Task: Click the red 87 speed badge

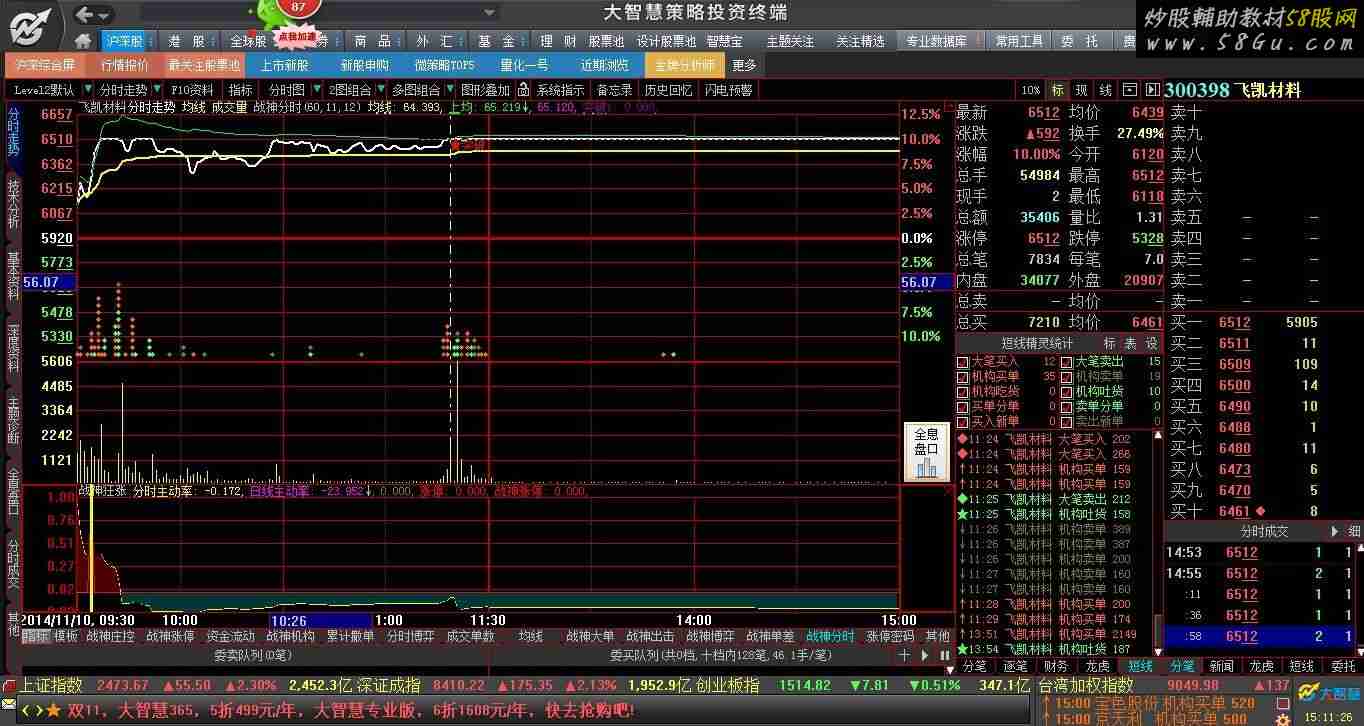Action: point(297,7)
